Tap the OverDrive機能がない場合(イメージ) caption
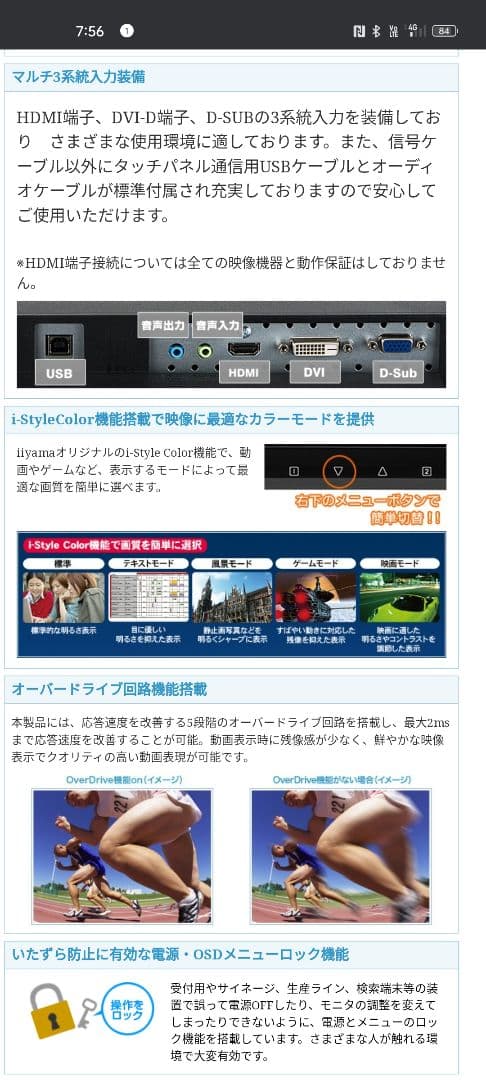The image size is (486, 1080). pos(341,780)
